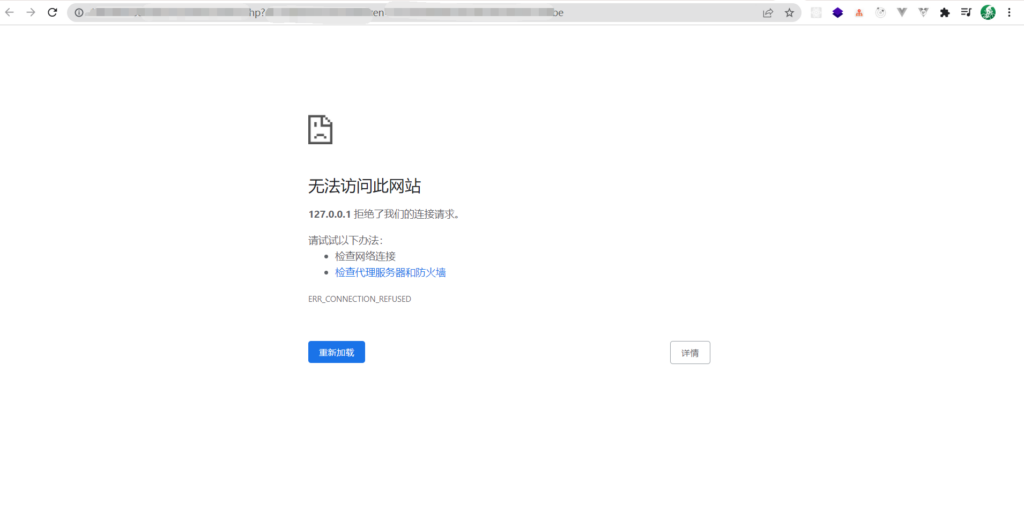Share this page via share icon
Screen dimensions: 1024x512
coord(768,12)
